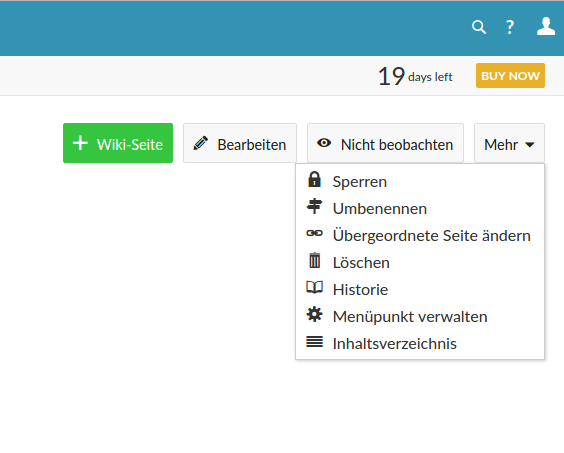Select Menüpunkt verwalten

click(420, 316)
